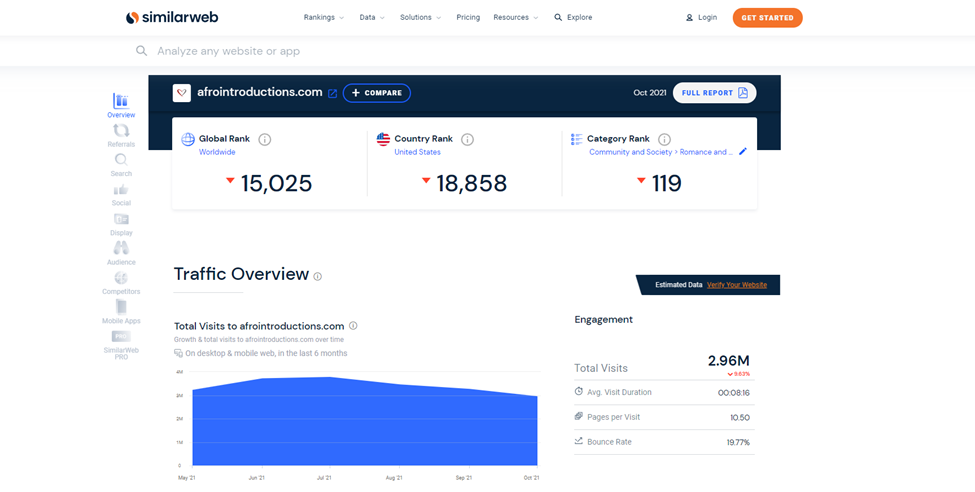The height and width of the screenshot is (492, 975).
Task: Click the Global Rank info icon
Action: tap(265, 139)
